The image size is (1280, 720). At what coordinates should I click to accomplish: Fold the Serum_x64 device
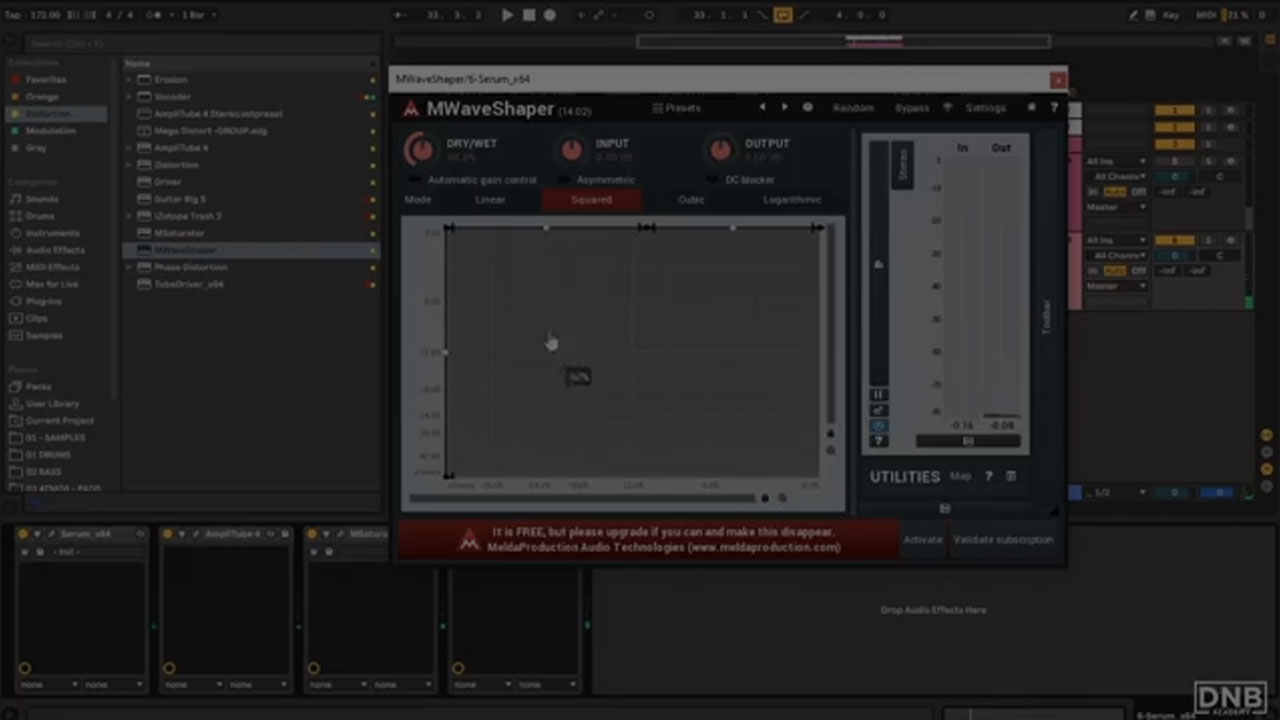tap(39, 534)
